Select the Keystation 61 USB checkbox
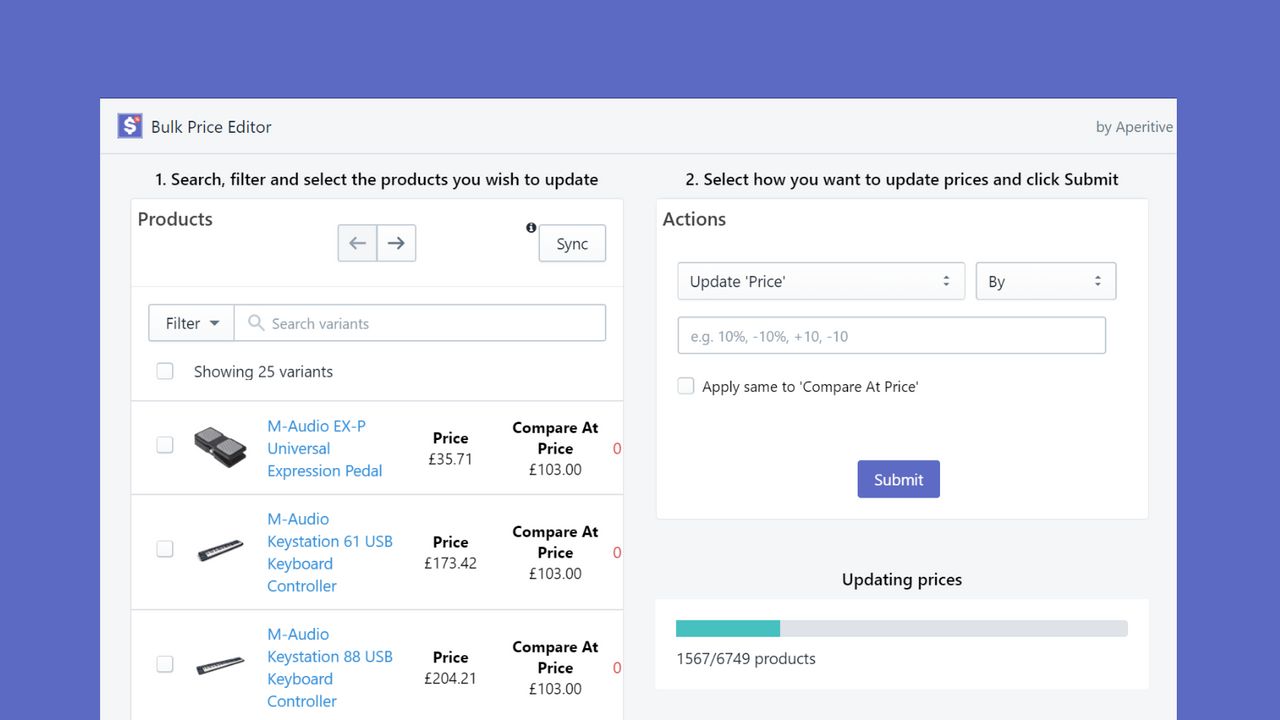 (165, 549)
